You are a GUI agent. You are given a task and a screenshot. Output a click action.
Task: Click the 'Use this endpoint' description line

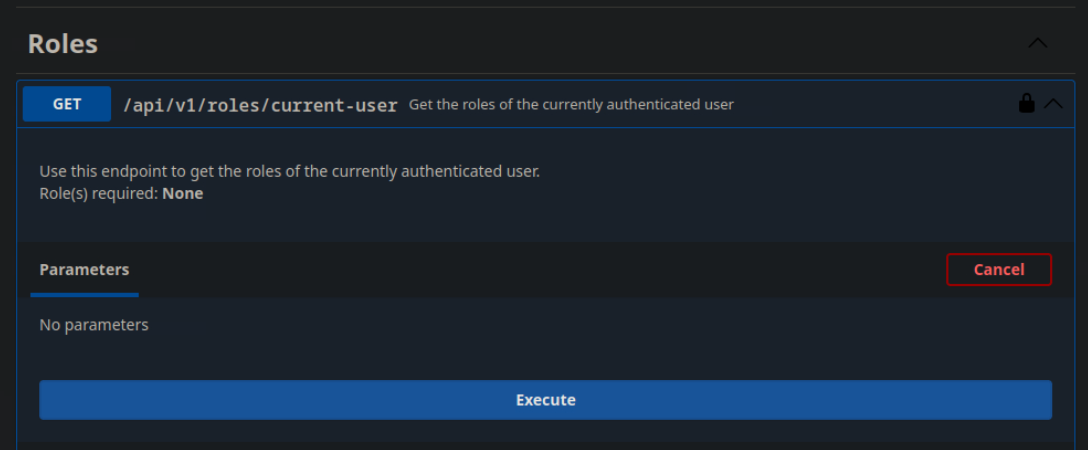coord(289,171)
